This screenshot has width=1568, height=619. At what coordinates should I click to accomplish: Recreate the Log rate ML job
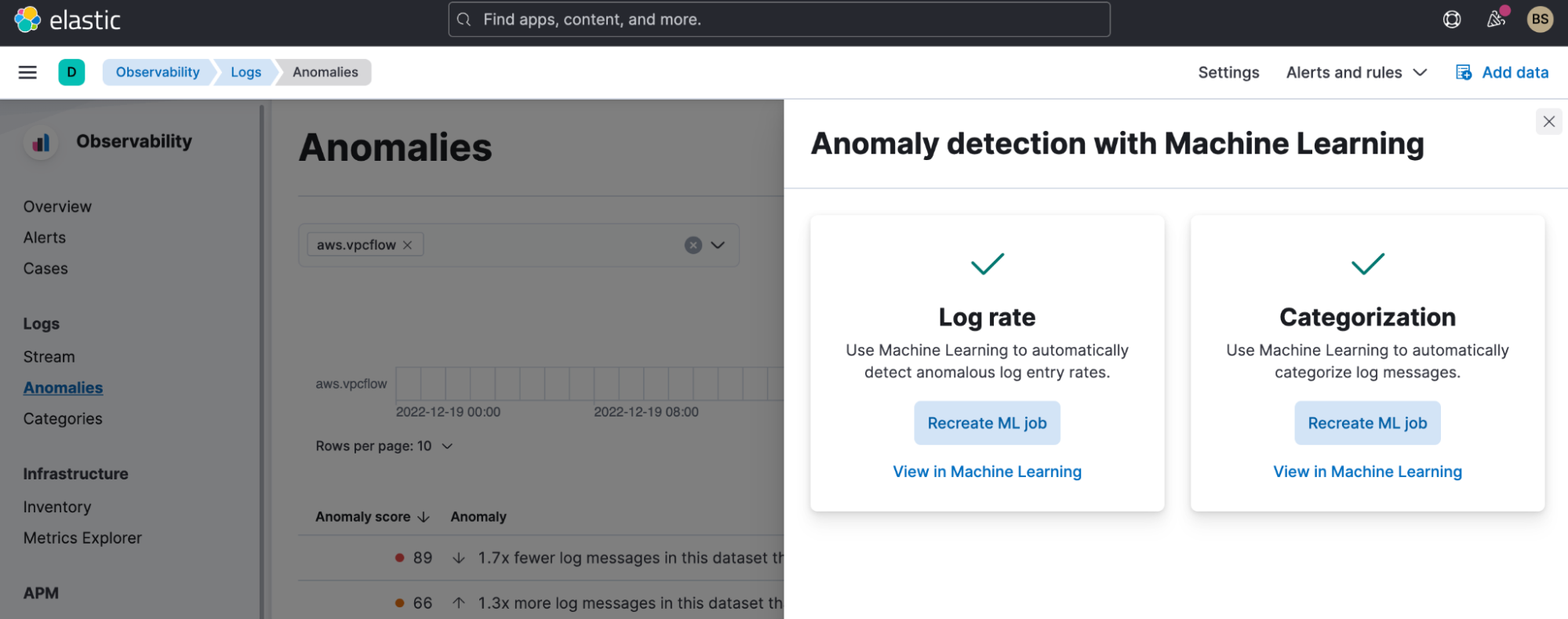(987, 423)
